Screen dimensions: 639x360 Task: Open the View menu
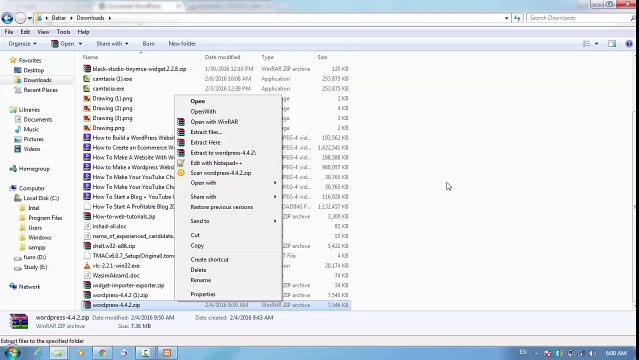(43, 32)
